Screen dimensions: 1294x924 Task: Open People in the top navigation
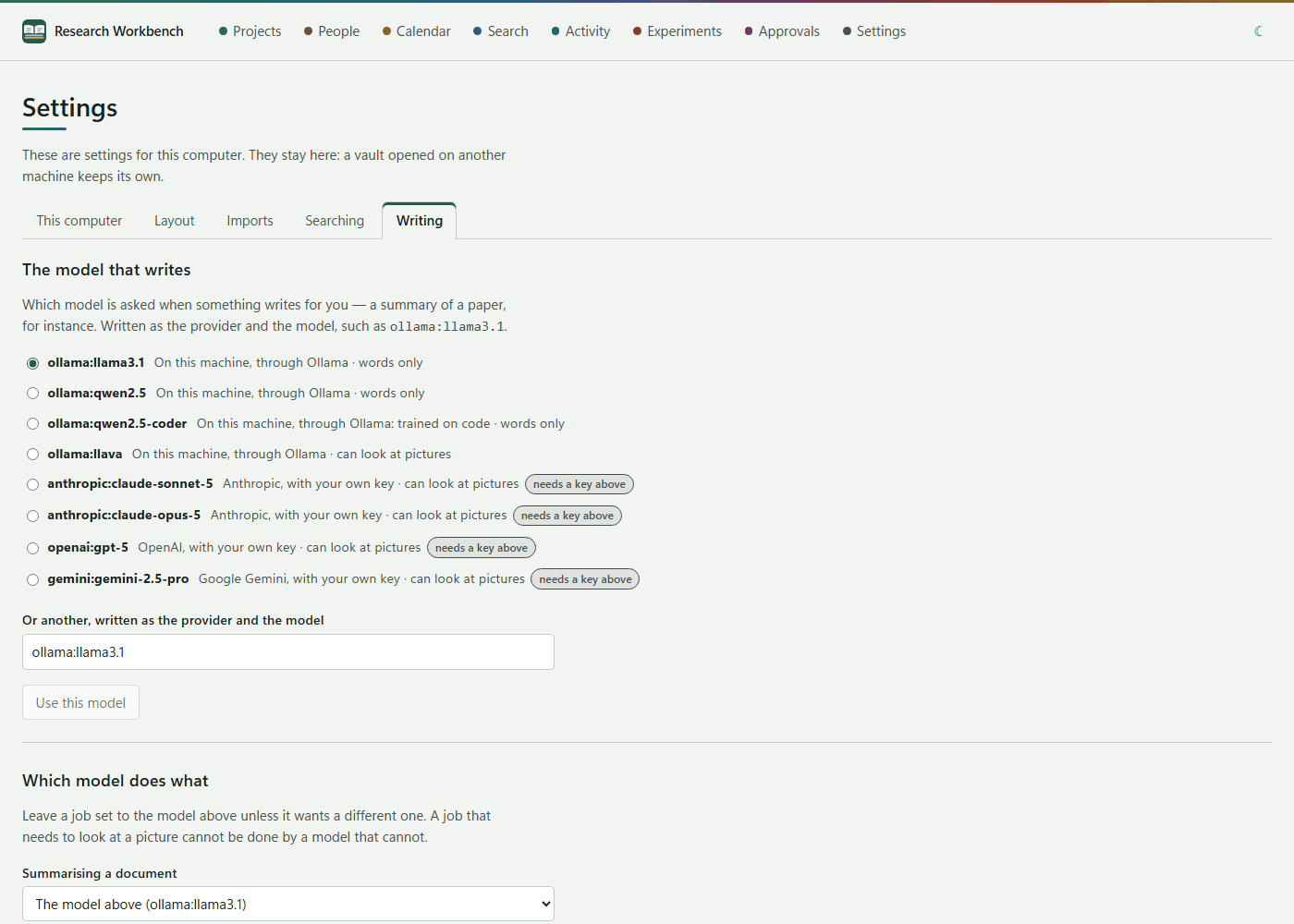[x=331, y=31]
